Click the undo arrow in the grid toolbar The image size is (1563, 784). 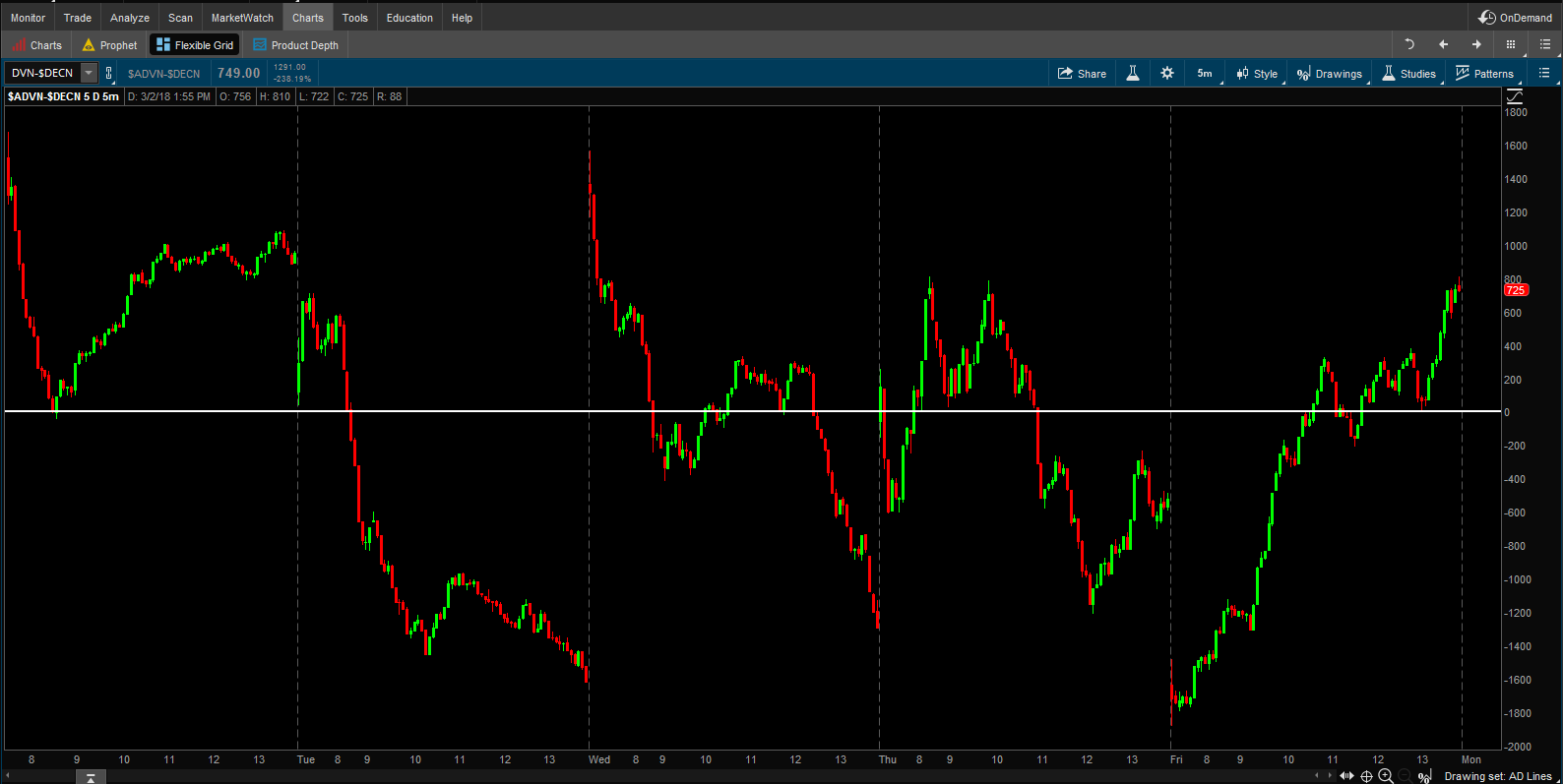click(x=1409, y=44)
